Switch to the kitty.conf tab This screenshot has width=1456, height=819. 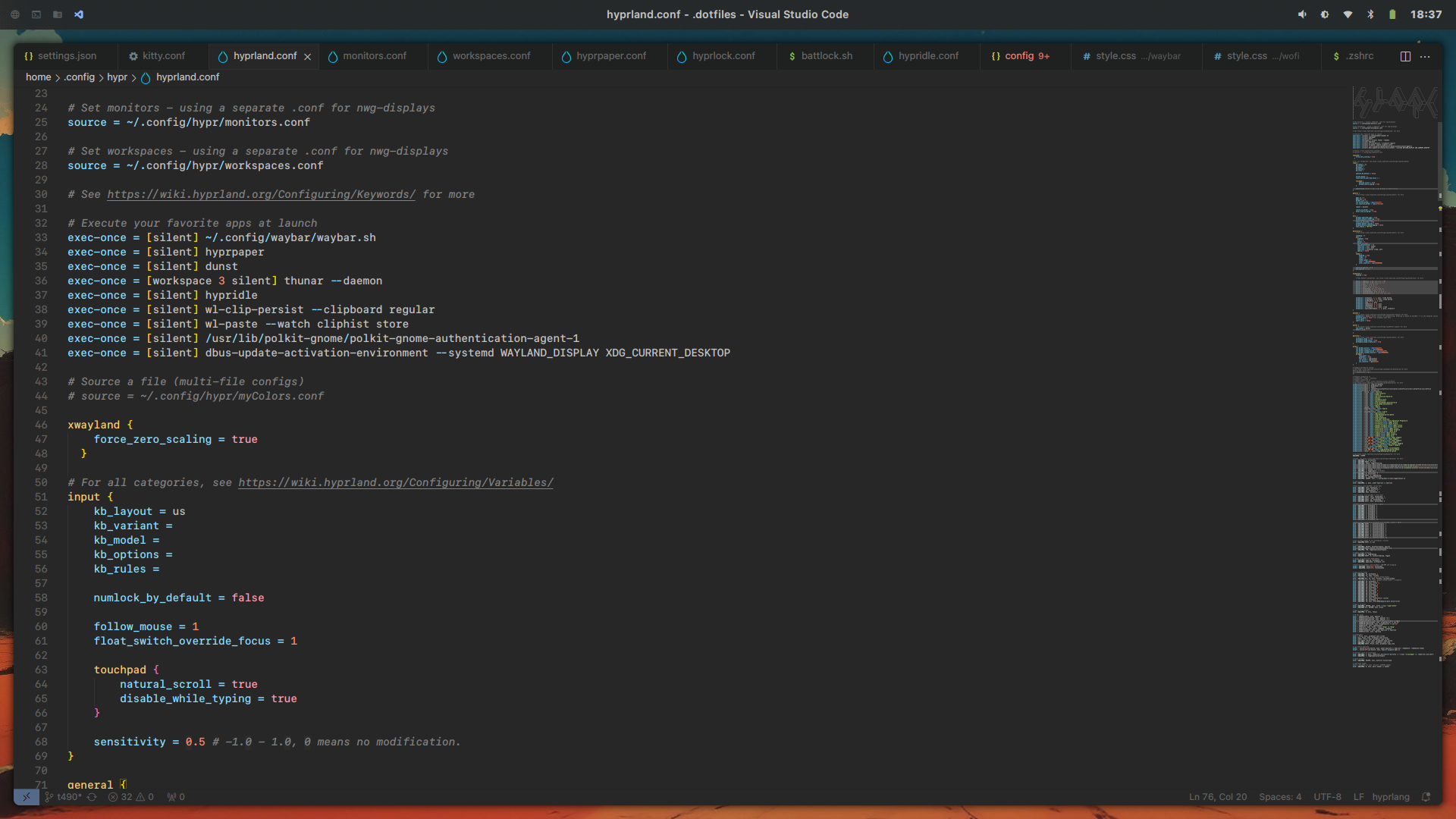tap(164, 55)
